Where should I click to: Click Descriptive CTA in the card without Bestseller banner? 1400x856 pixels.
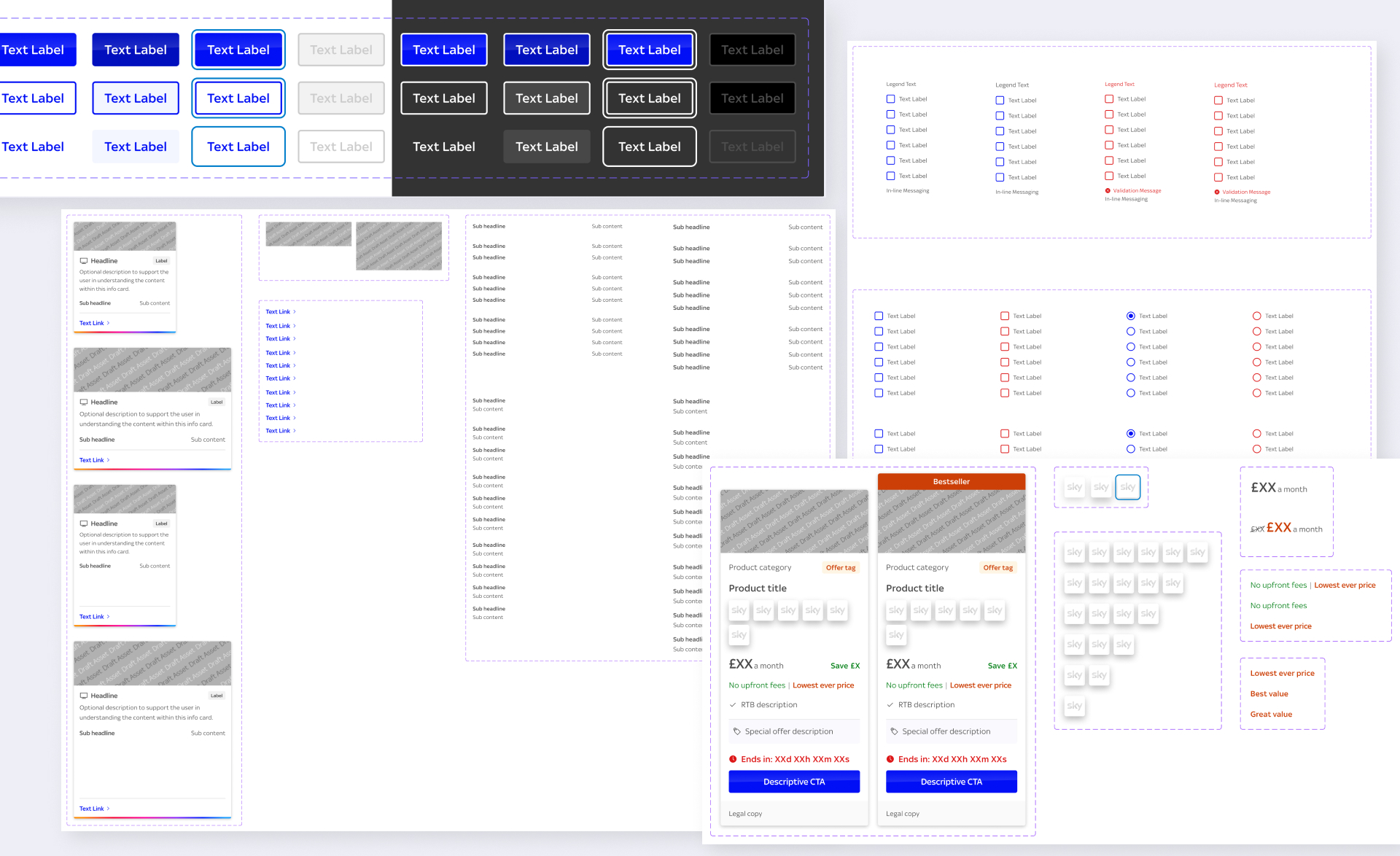pos(794,782)
